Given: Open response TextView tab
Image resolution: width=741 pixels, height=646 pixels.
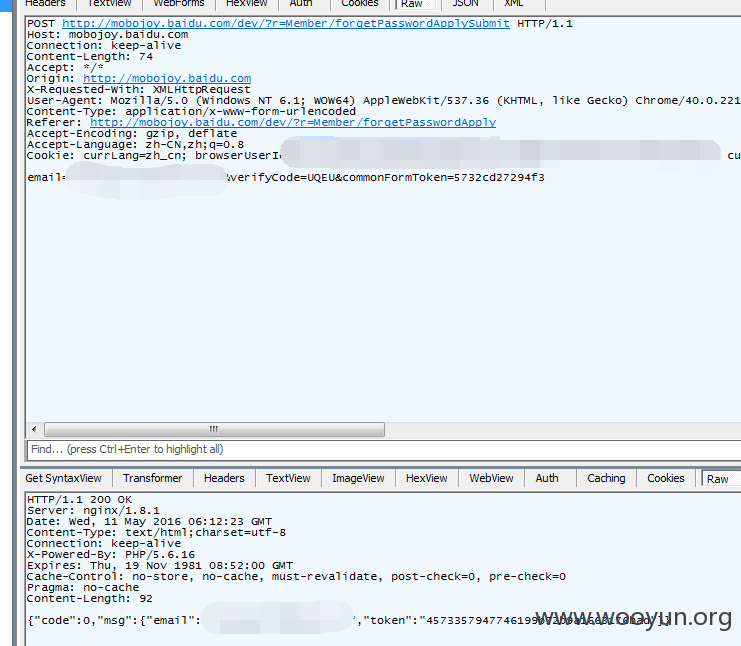Looking at the screenshot, I should (x=288, y=478).
